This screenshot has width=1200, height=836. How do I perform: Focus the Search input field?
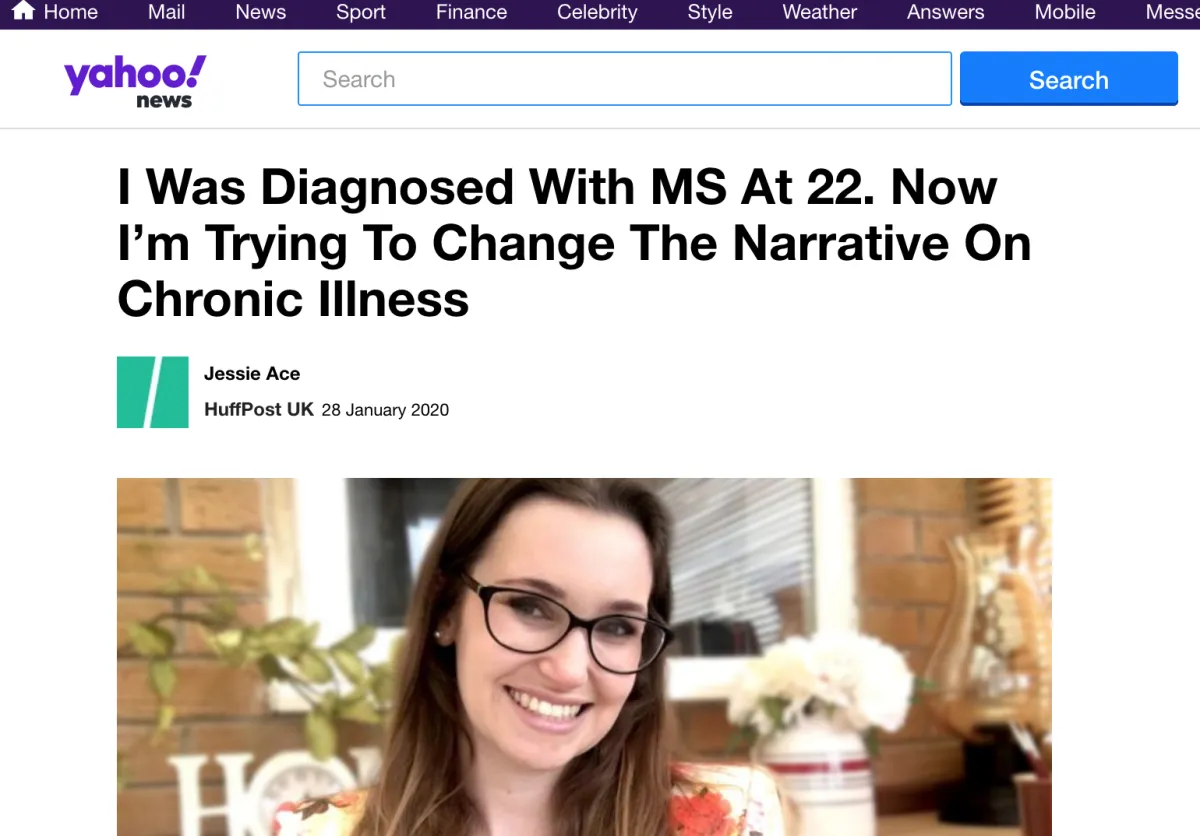click(625, 79)
